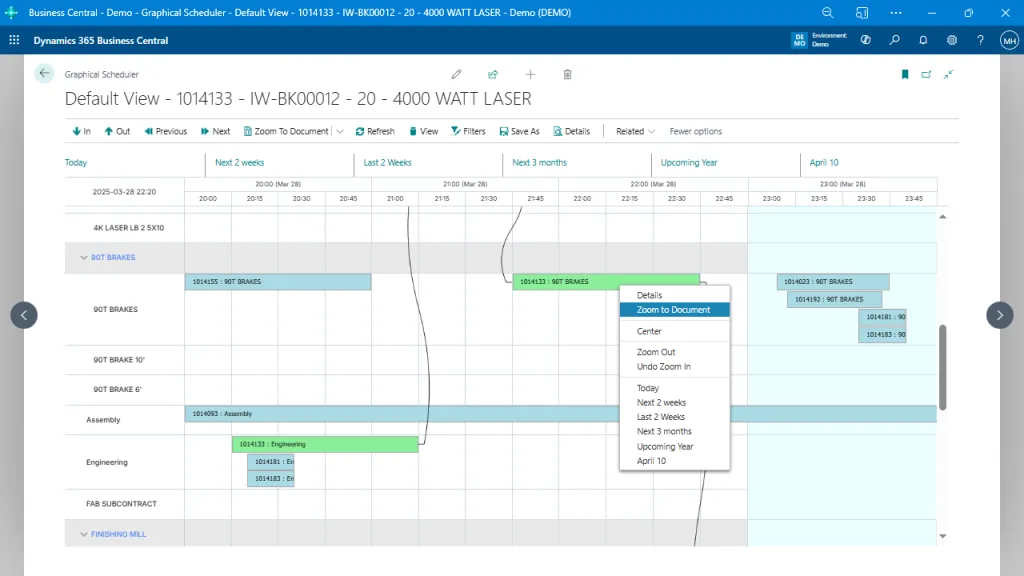
Task: Select the pencil Edit icon
Action: pyautogui.click(x=456, y=74)
